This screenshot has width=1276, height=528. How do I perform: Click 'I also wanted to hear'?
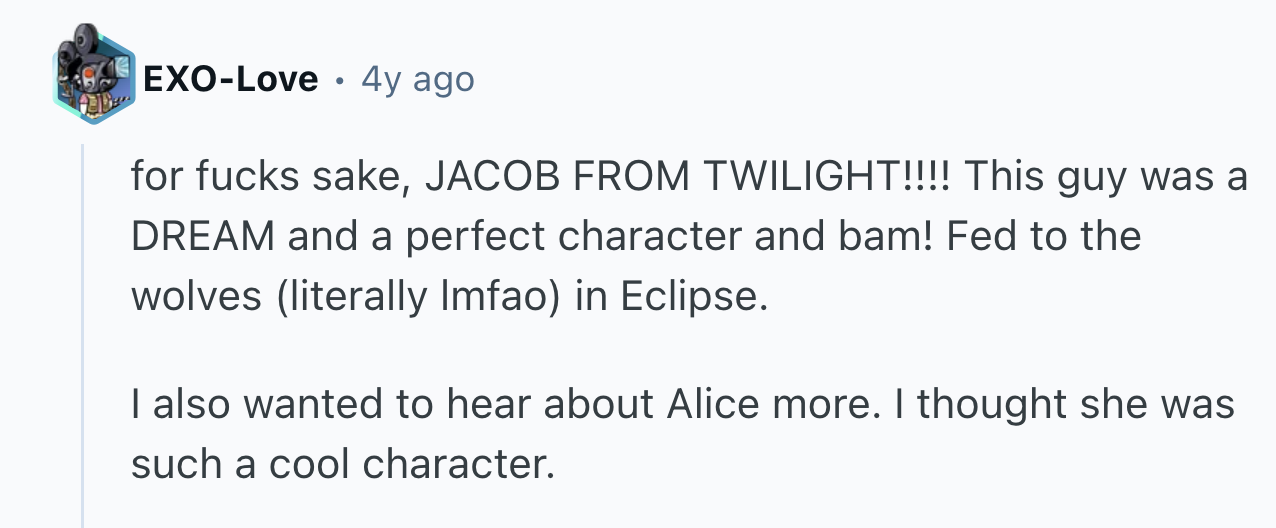(338, 405)
